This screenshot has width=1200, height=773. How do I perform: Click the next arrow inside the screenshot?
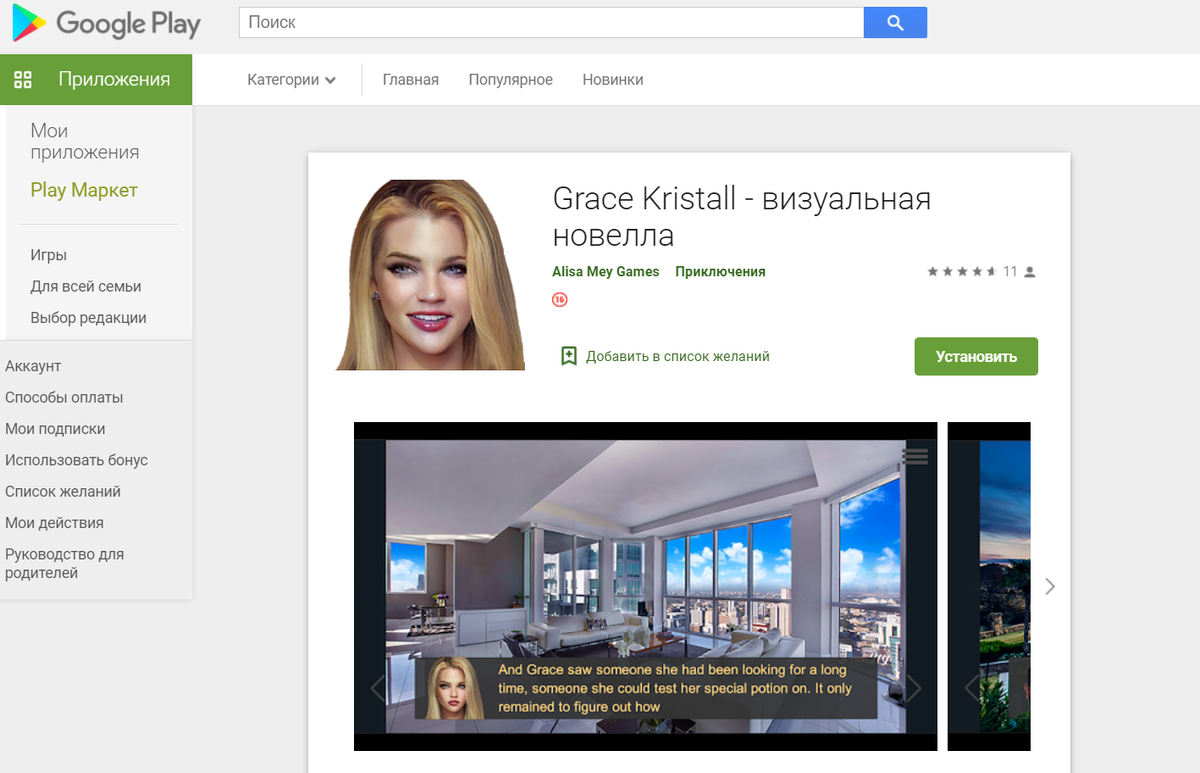(x=913, y=689)
